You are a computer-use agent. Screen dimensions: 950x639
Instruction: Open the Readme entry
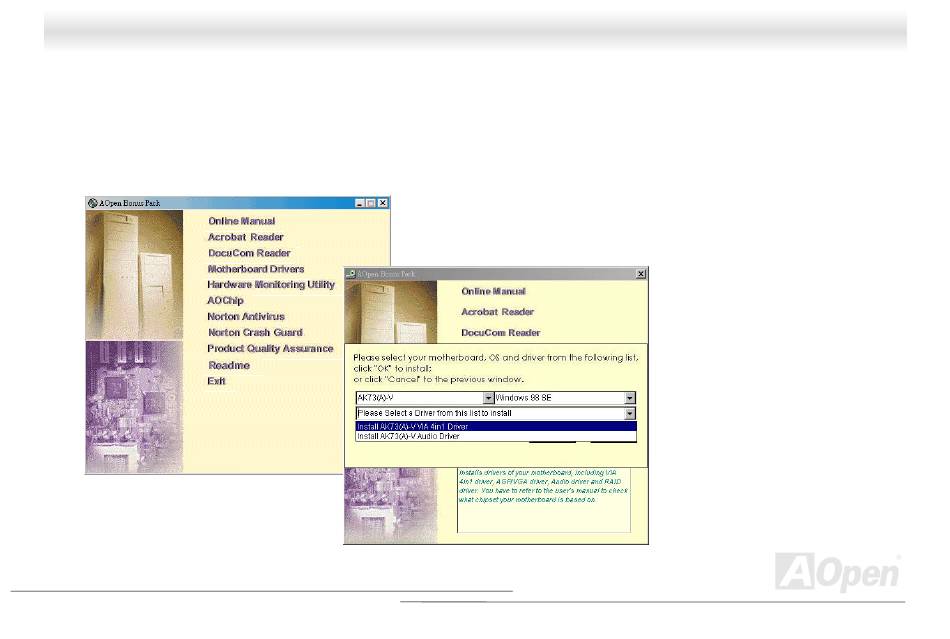[x=228, y=366]
